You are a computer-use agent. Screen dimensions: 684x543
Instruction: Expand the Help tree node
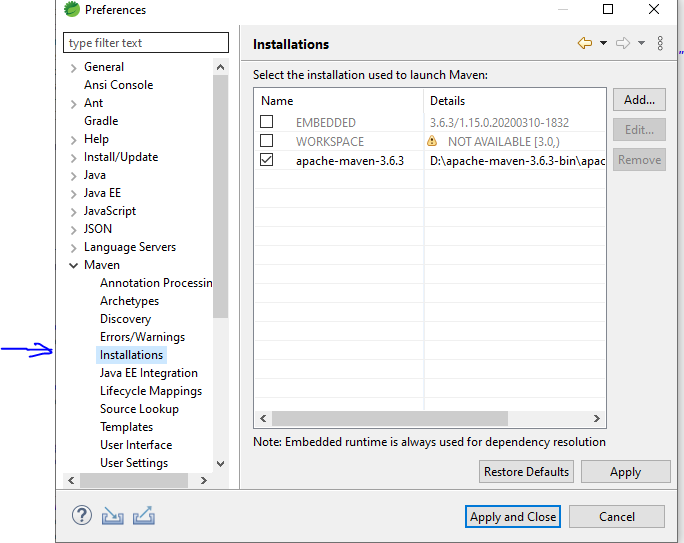[x=74, y=140]
